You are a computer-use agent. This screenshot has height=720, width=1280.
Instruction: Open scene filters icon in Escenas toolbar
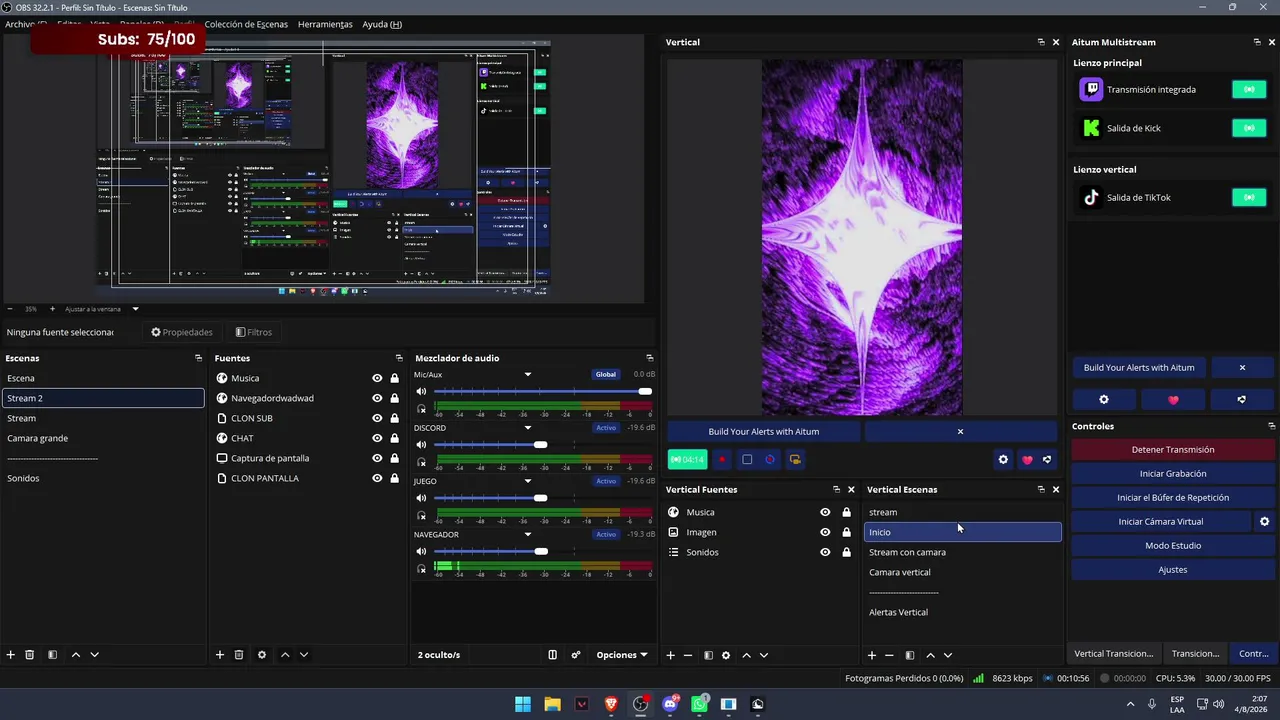(52, 655)
